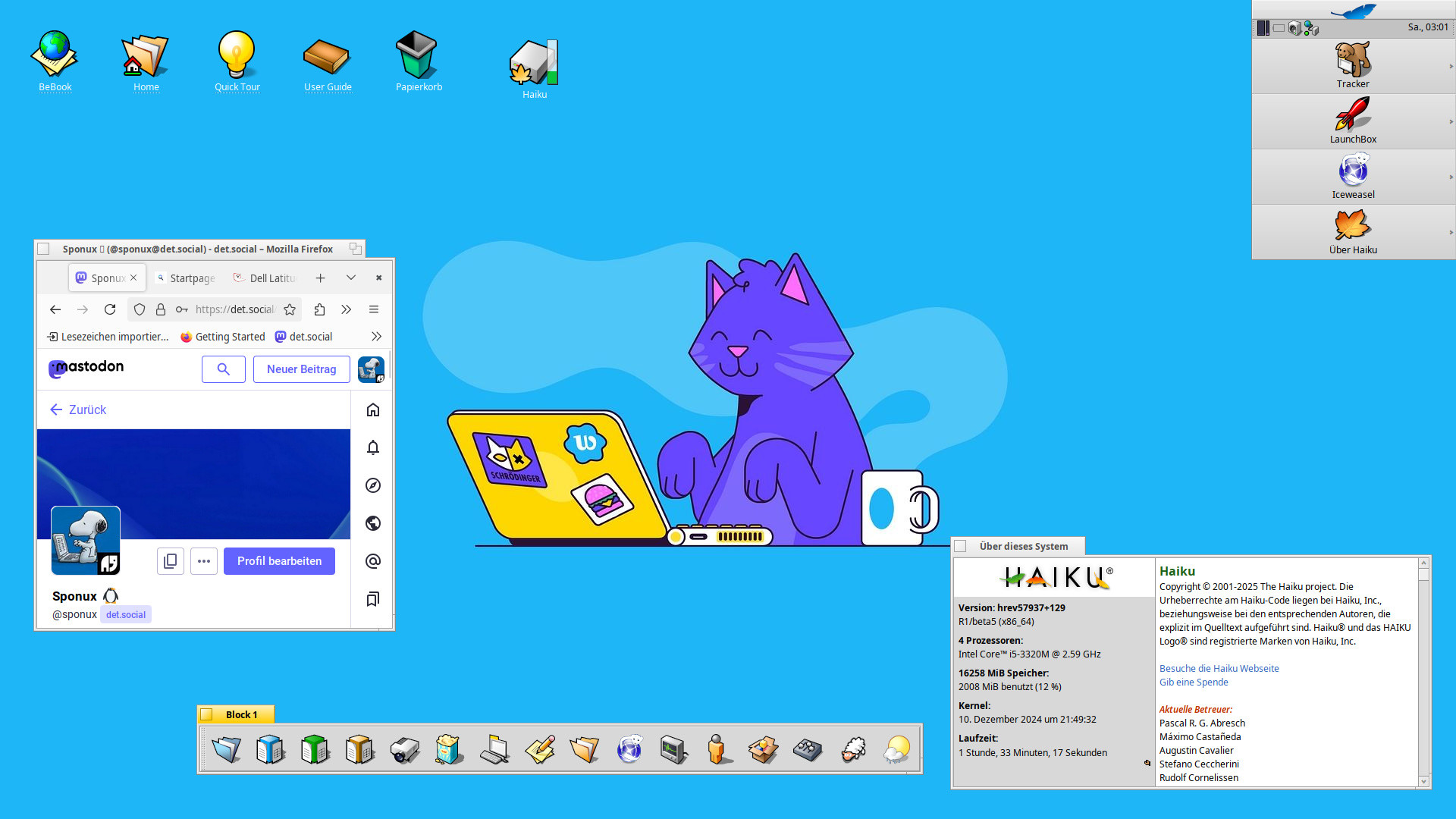1456x819 pixels.
Task: Open a new Firefox tab
Action: coord(321,278)
